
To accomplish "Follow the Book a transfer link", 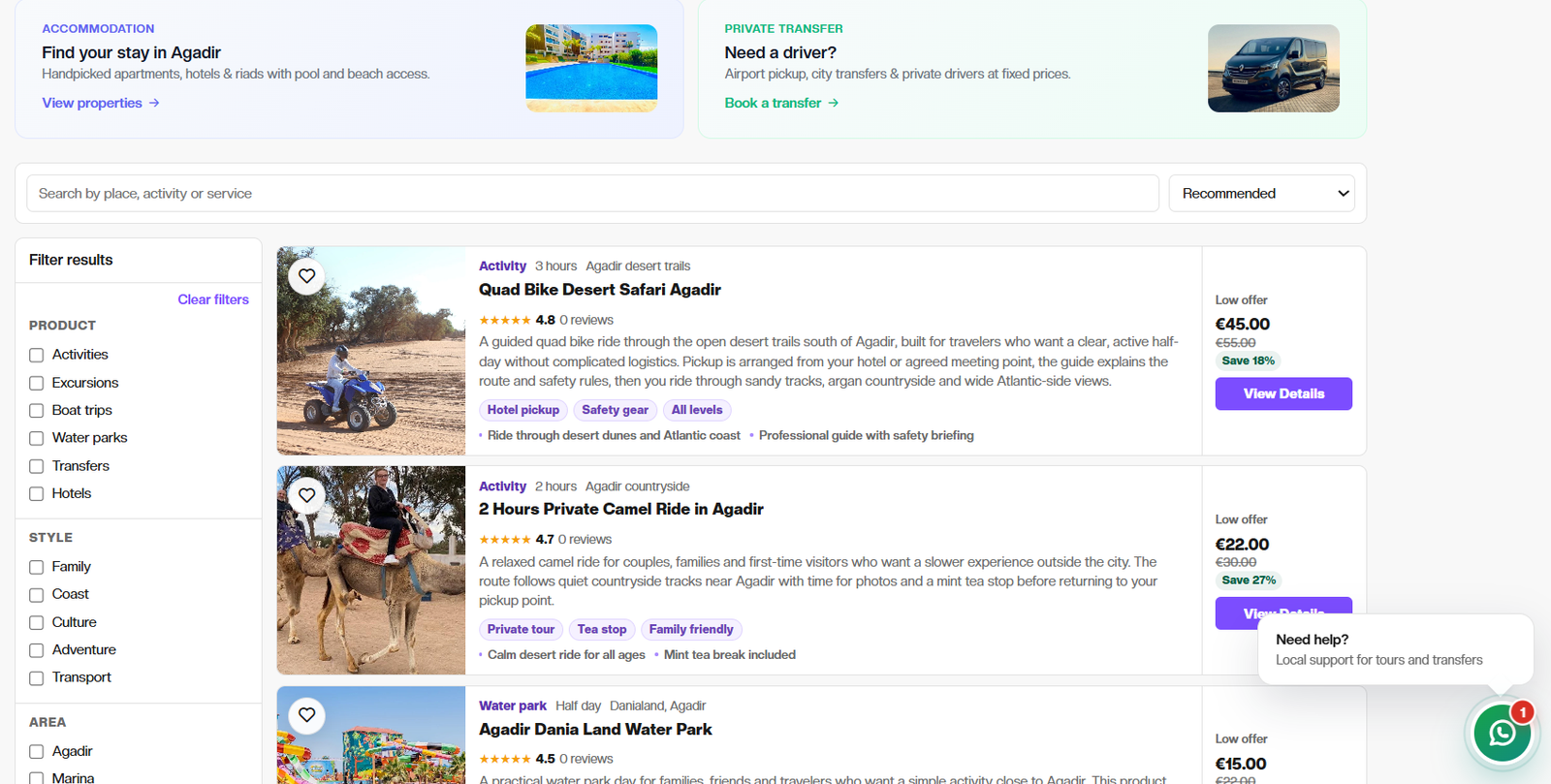I will (781, 103).
